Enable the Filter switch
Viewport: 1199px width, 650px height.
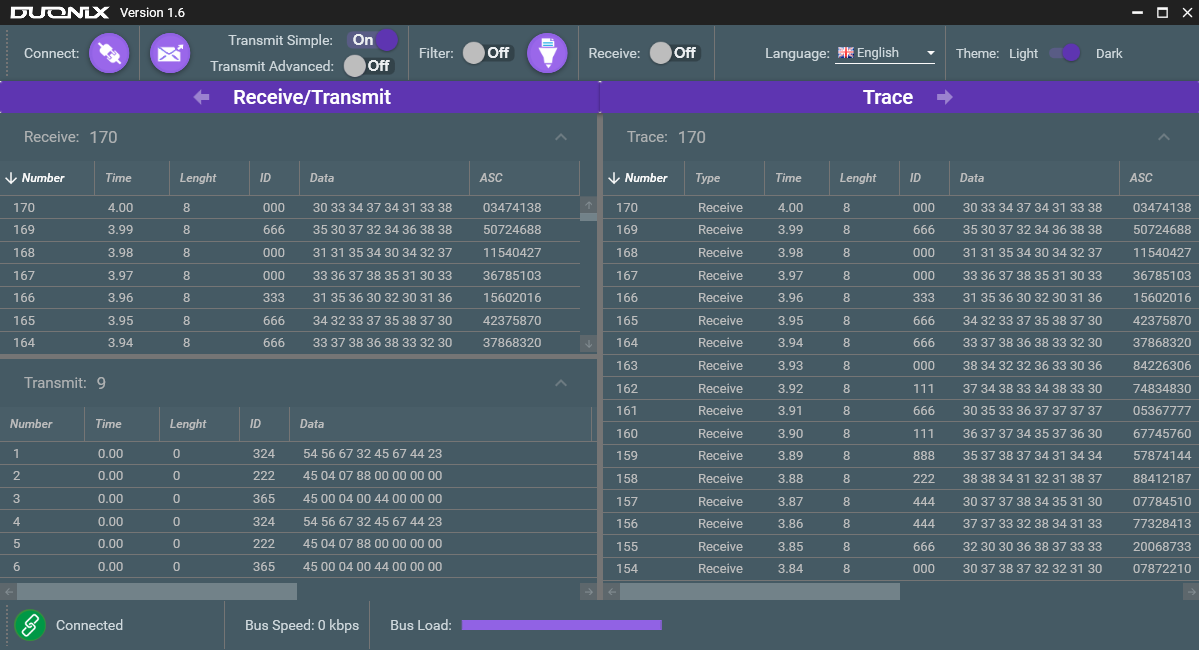pos(487,53)
